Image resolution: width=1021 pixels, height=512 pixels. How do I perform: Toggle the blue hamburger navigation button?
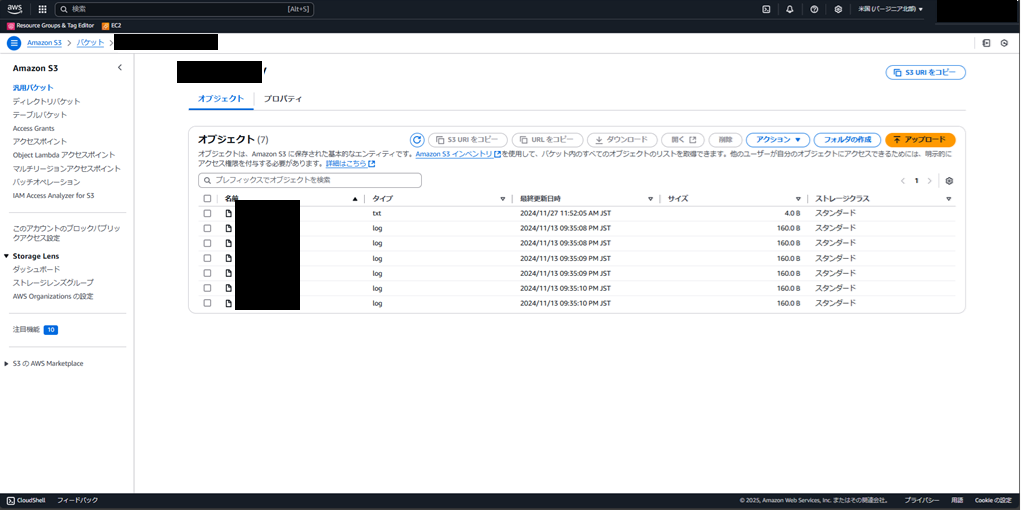click(x=14, y=43)
